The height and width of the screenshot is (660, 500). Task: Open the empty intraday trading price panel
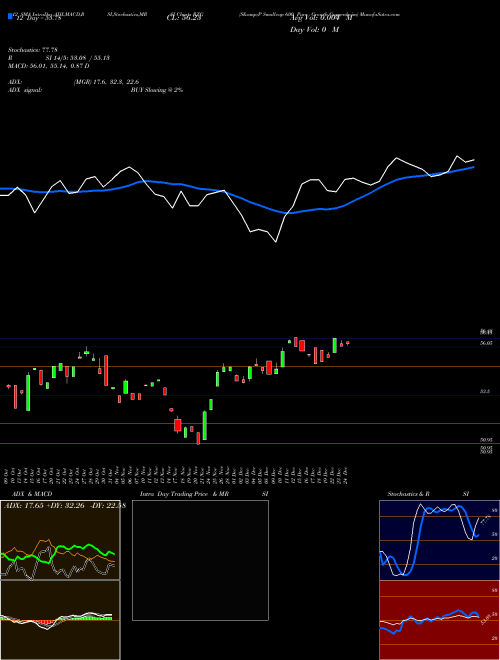point(200,560)
